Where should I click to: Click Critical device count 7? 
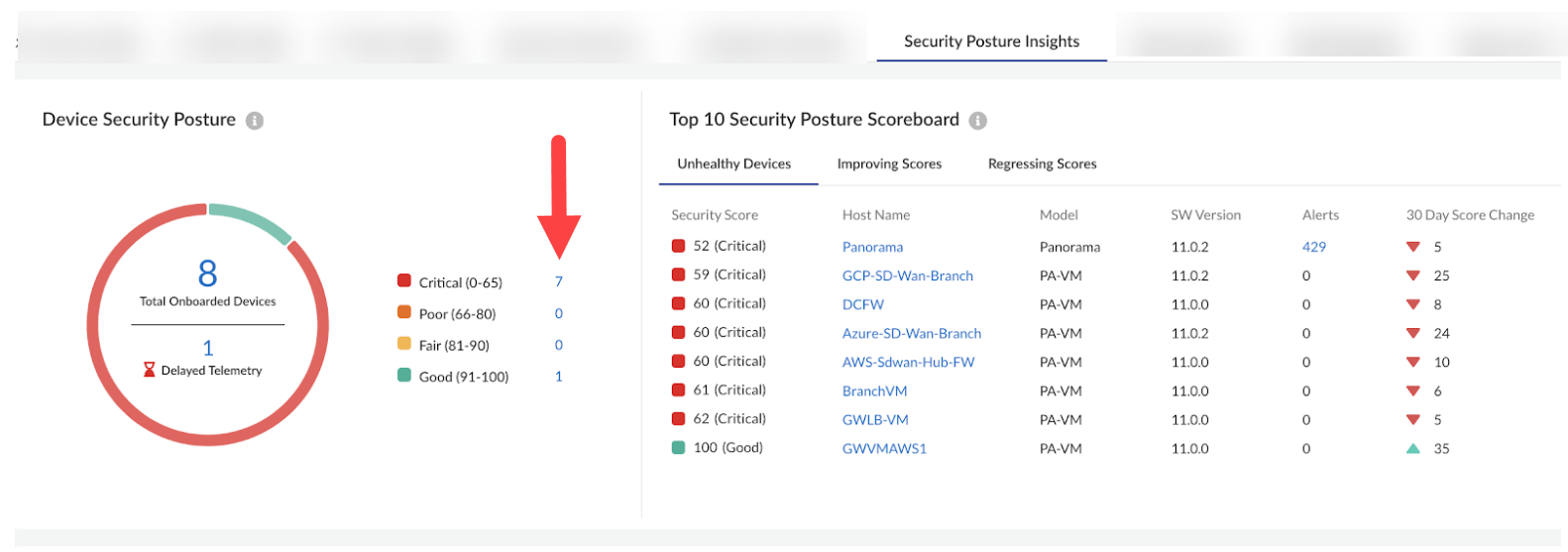[x=559, y=281]
